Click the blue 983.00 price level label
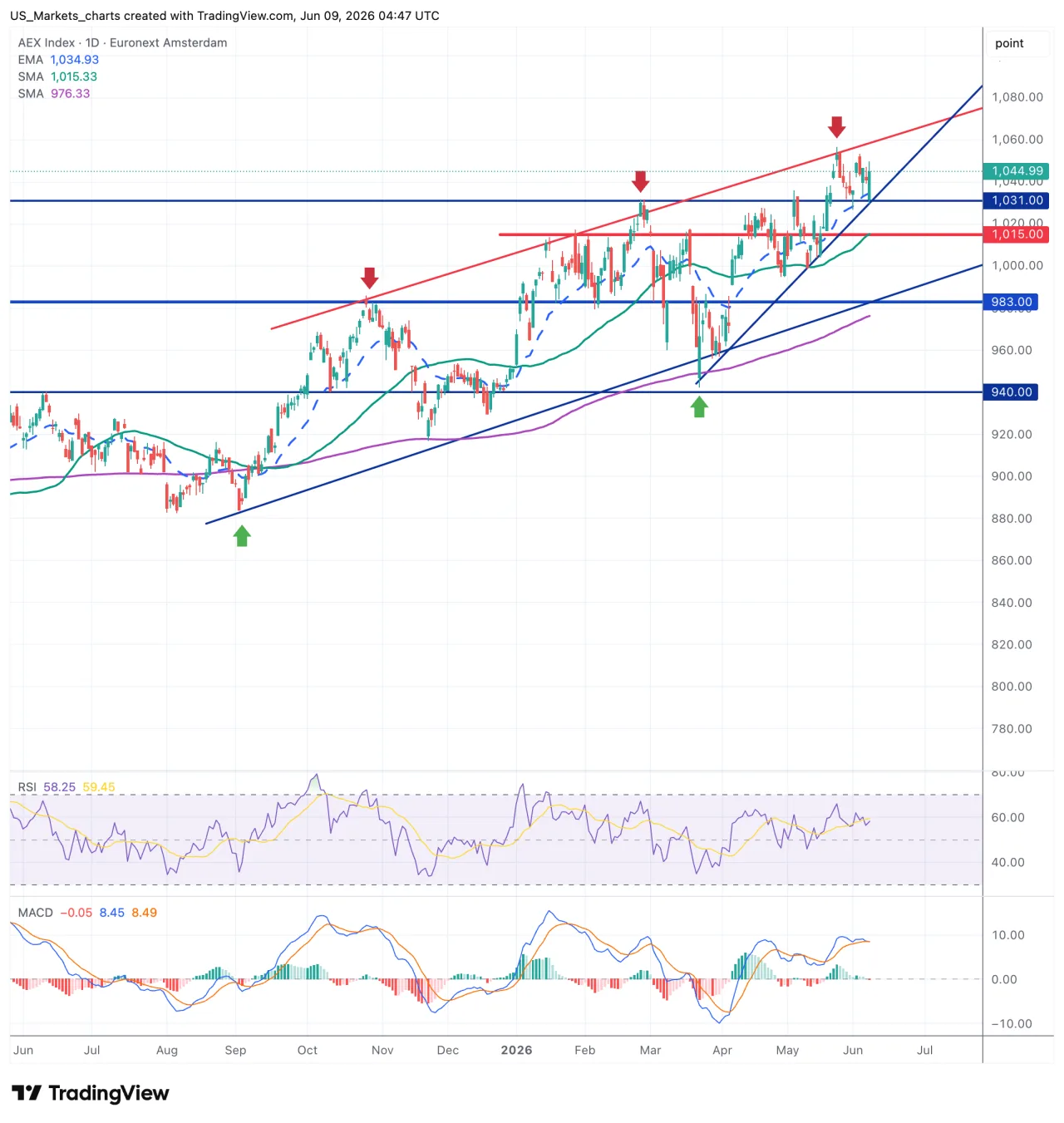The image size is (1064, 1123). click(1011, 302)
